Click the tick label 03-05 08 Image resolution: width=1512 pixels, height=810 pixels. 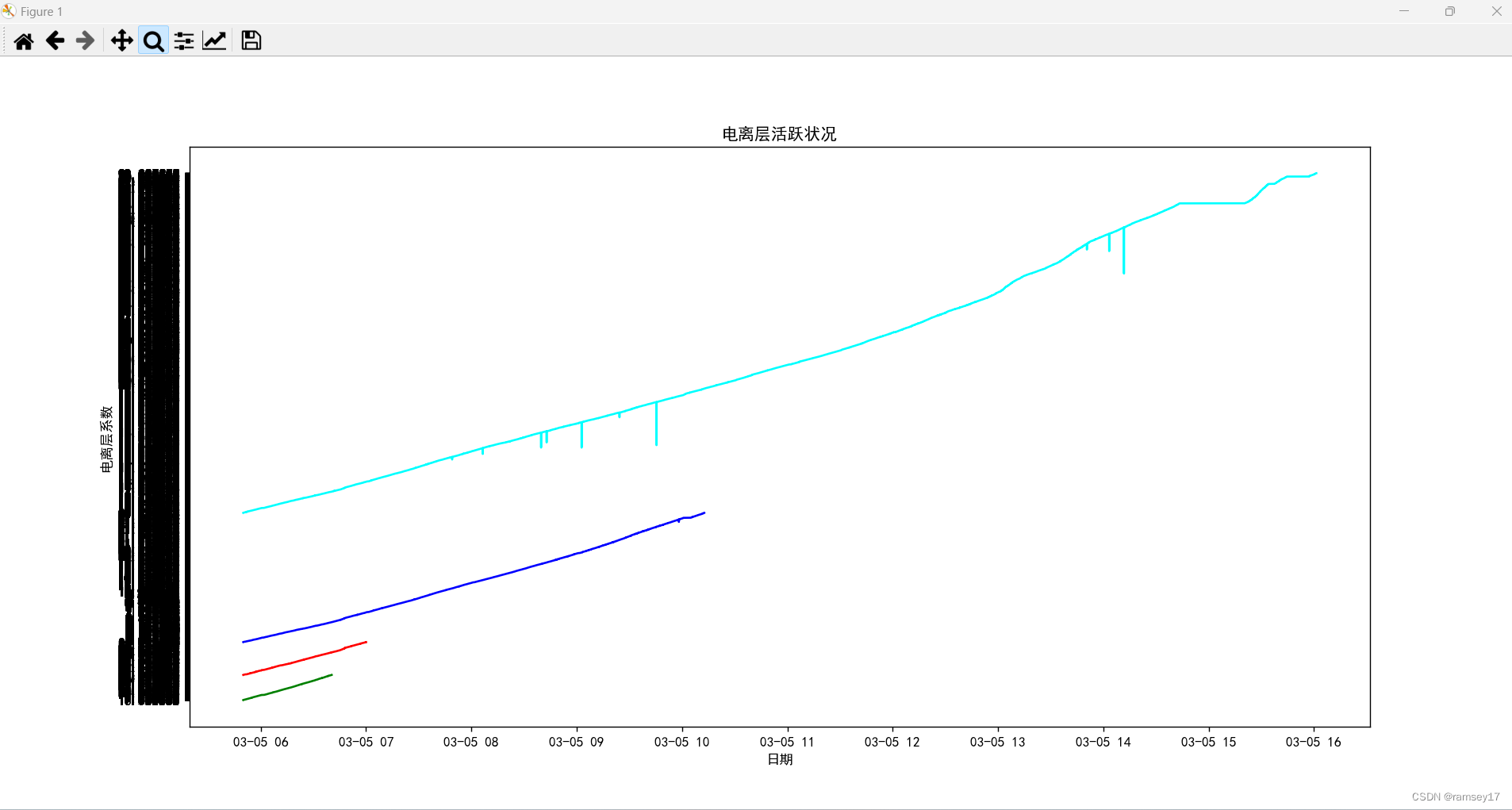coord(471,742)
